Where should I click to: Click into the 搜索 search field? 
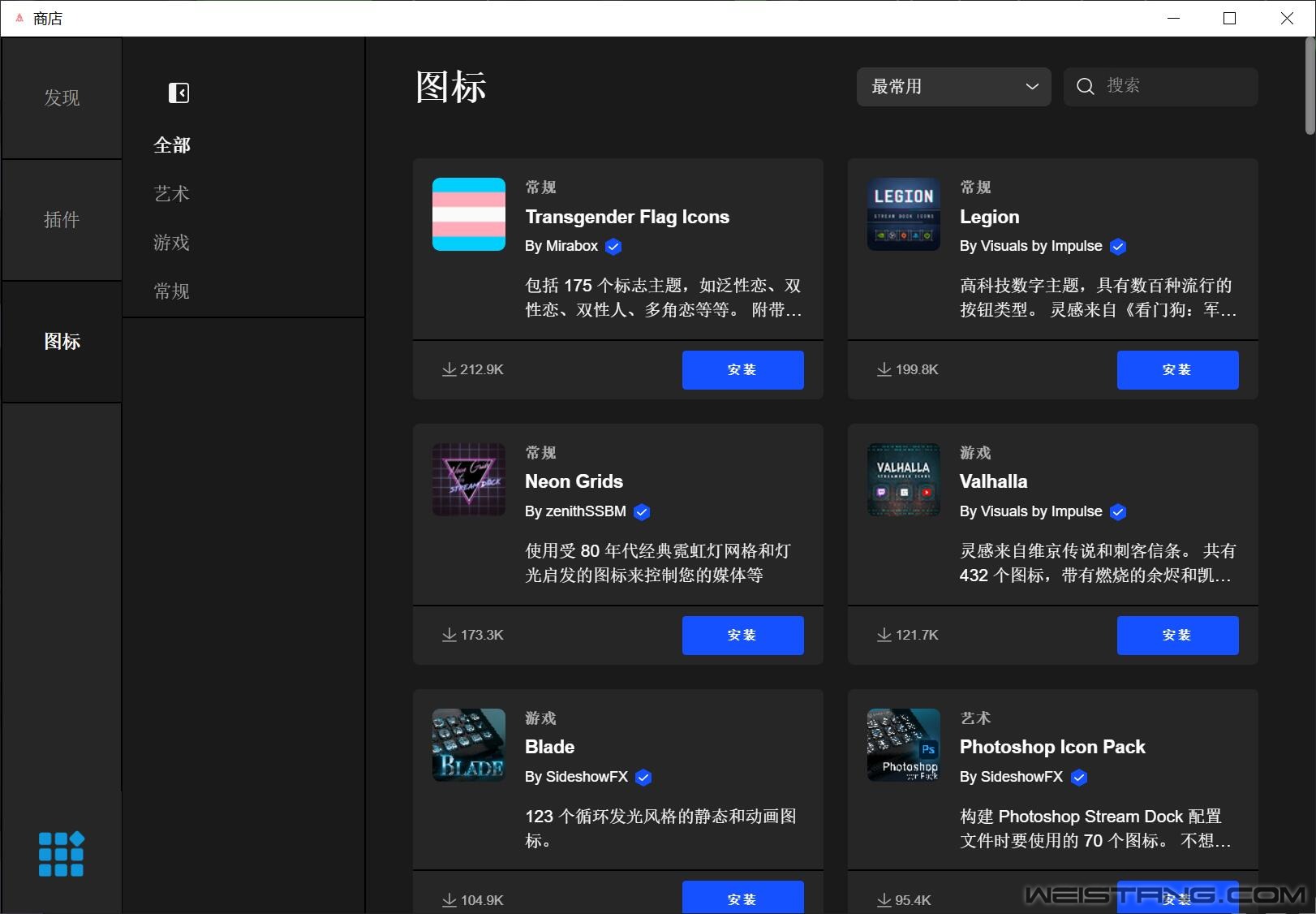pos(1161,87)
